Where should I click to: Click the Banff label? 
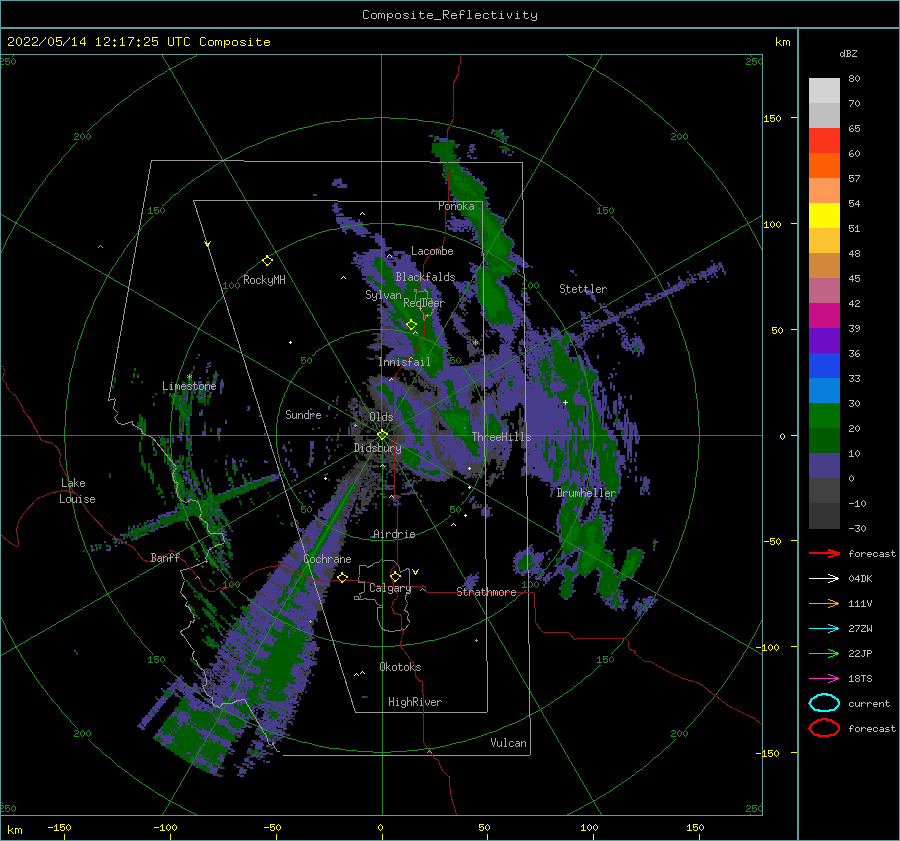click(165, 557)
